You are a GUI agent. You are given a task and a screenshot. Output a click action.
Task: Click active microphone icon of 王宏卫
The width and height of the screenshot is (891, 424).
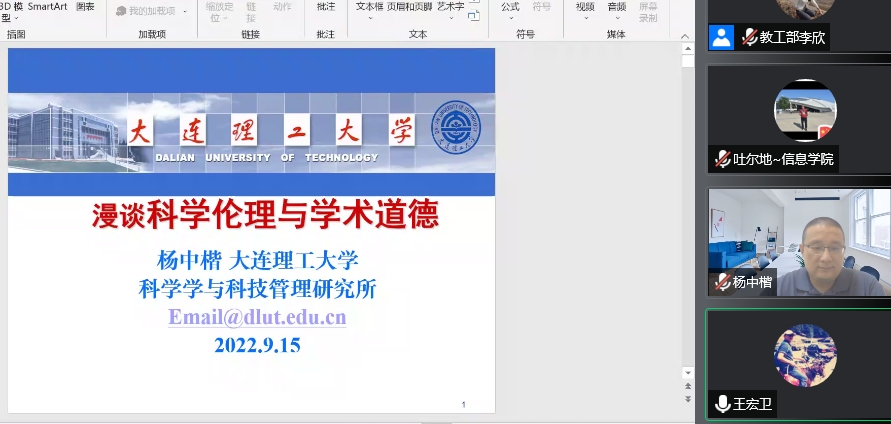(x=722, y=404)
